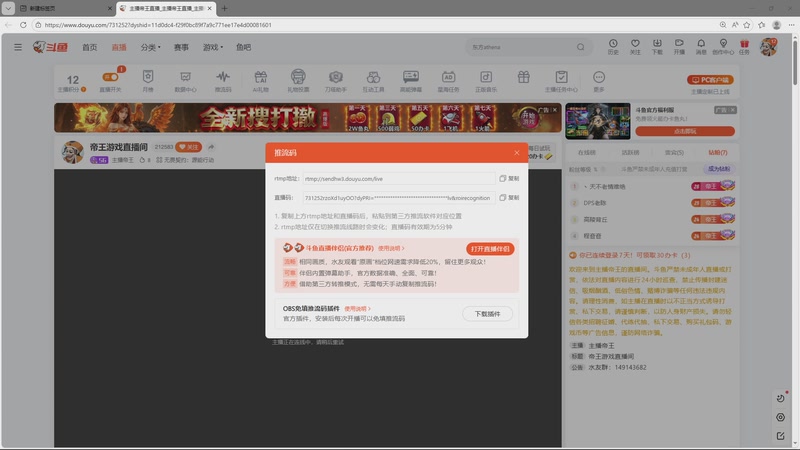800x450 pixels.
Task: Expand the 分类 dropdown menu
Action: click(151, 47)
